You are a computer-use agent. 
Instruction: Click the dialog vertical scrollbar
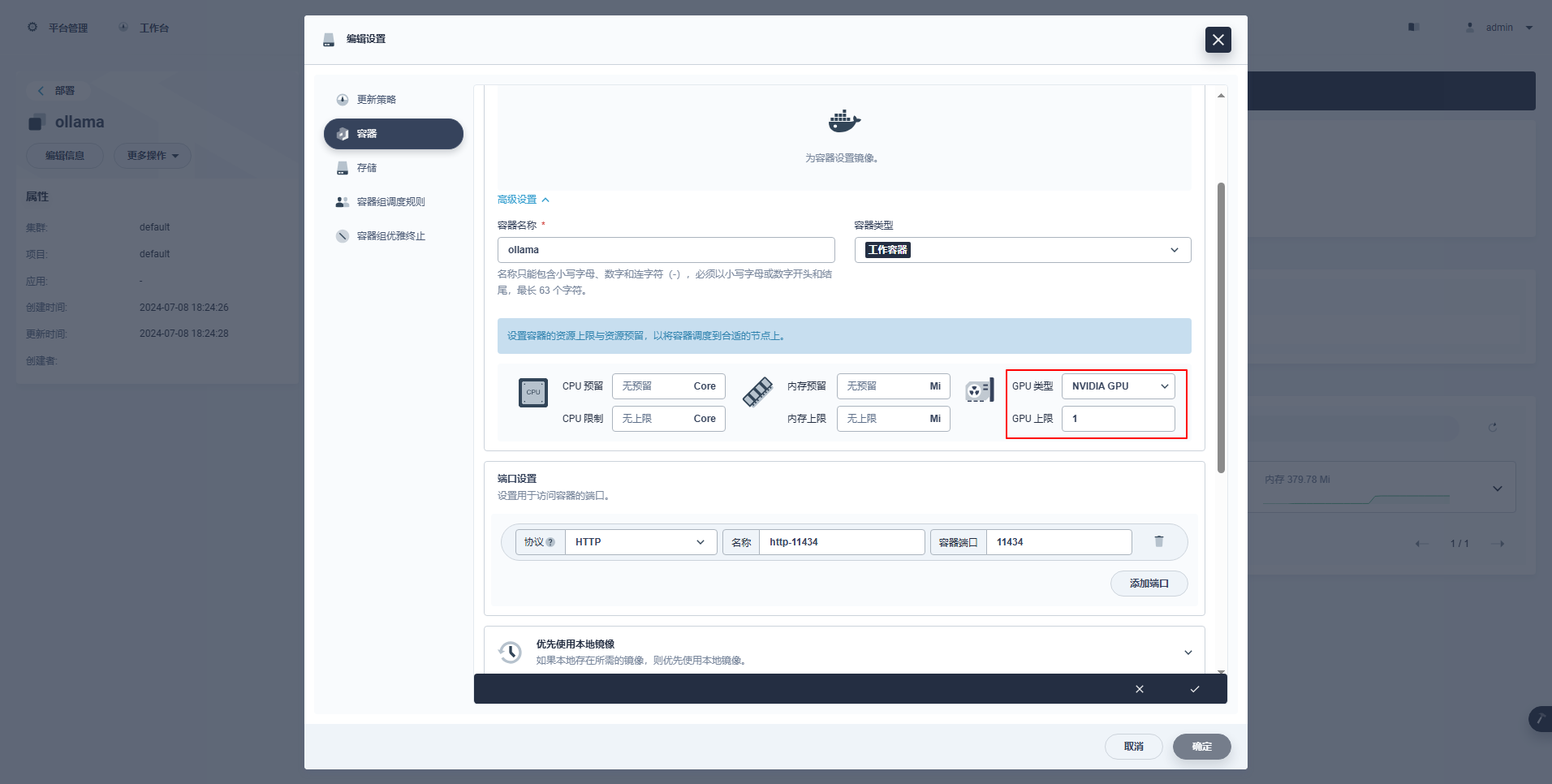[1221, 328]
